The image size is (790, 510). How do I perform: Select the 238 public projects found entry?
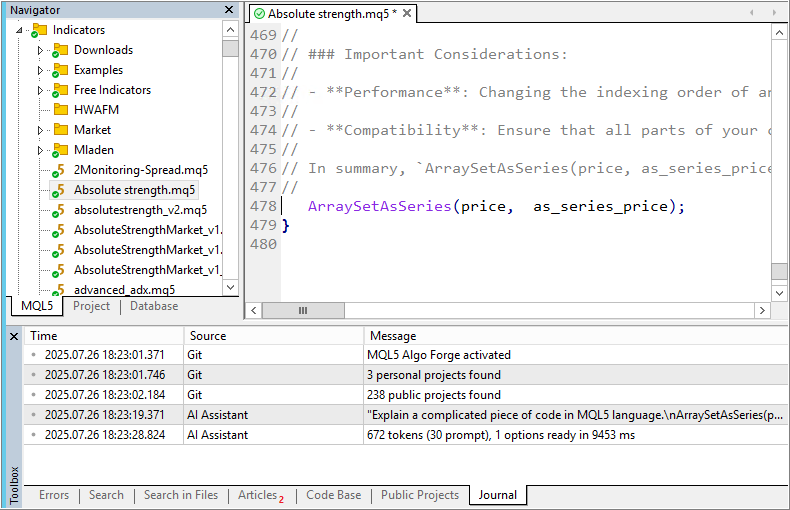tap(406, 395)
